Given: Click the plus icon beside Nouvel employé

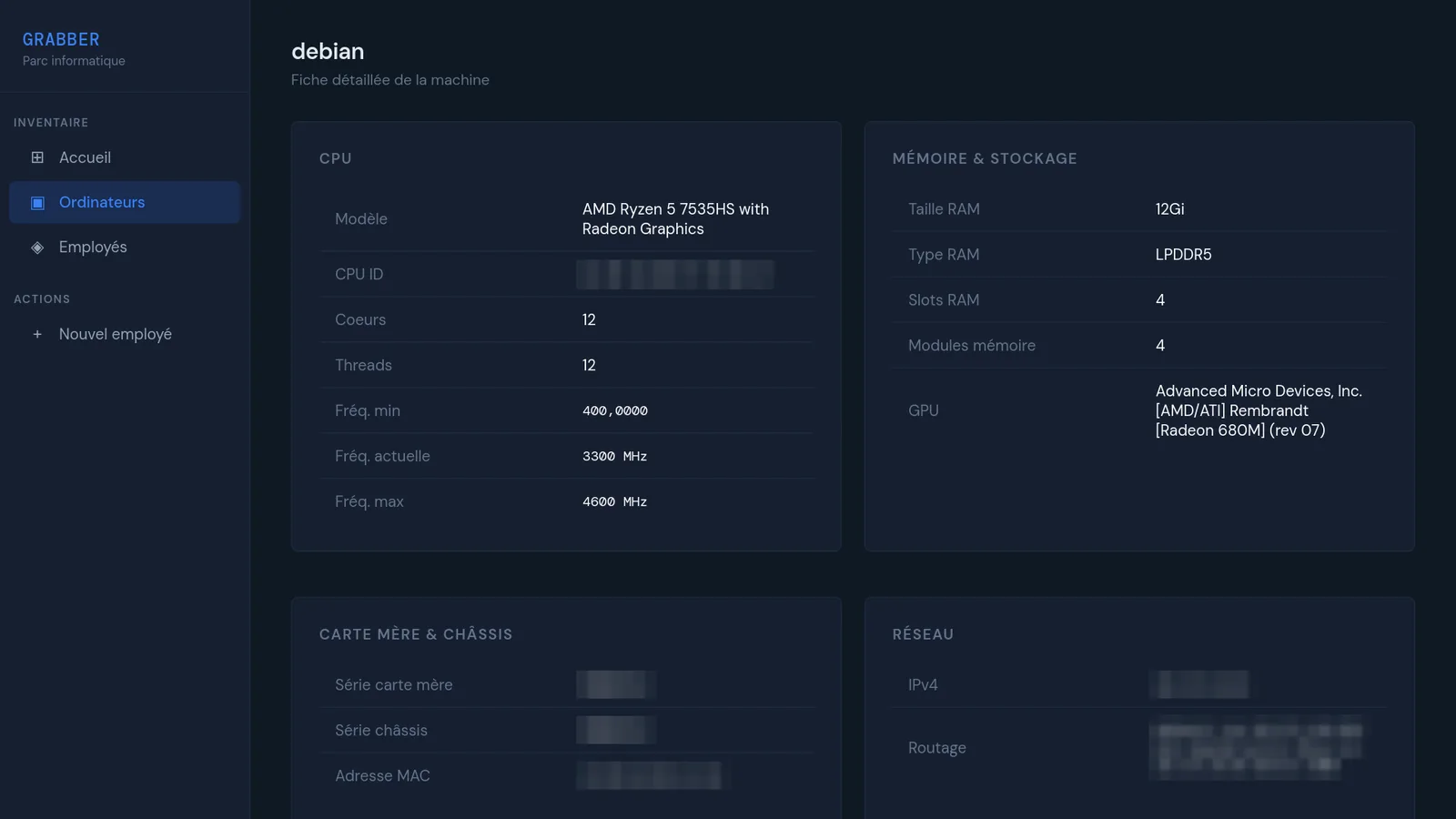Looking at the screenshot, I should [37, 334].
